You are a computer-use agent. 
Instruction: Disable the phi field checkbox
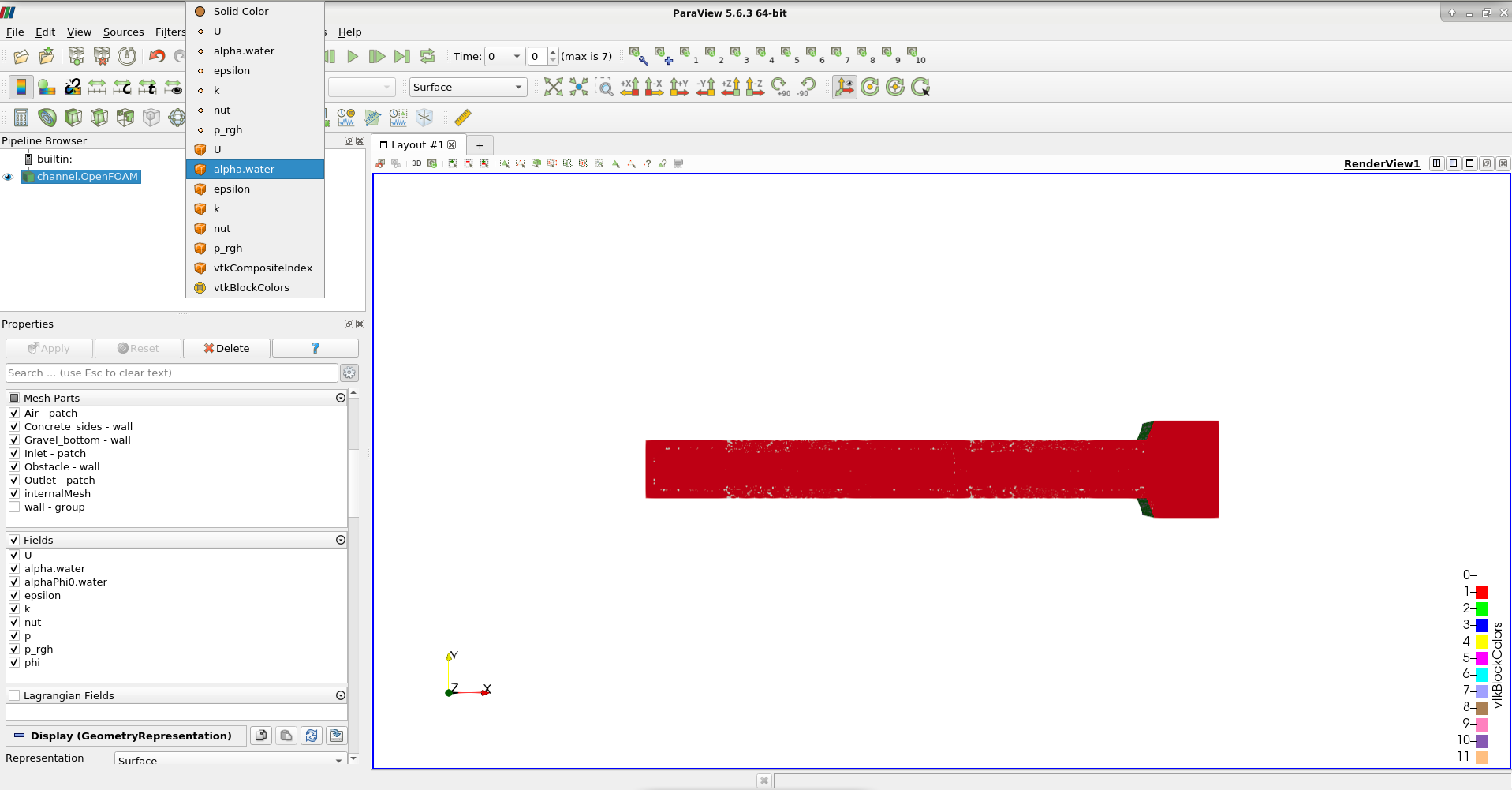click(14, 662)
